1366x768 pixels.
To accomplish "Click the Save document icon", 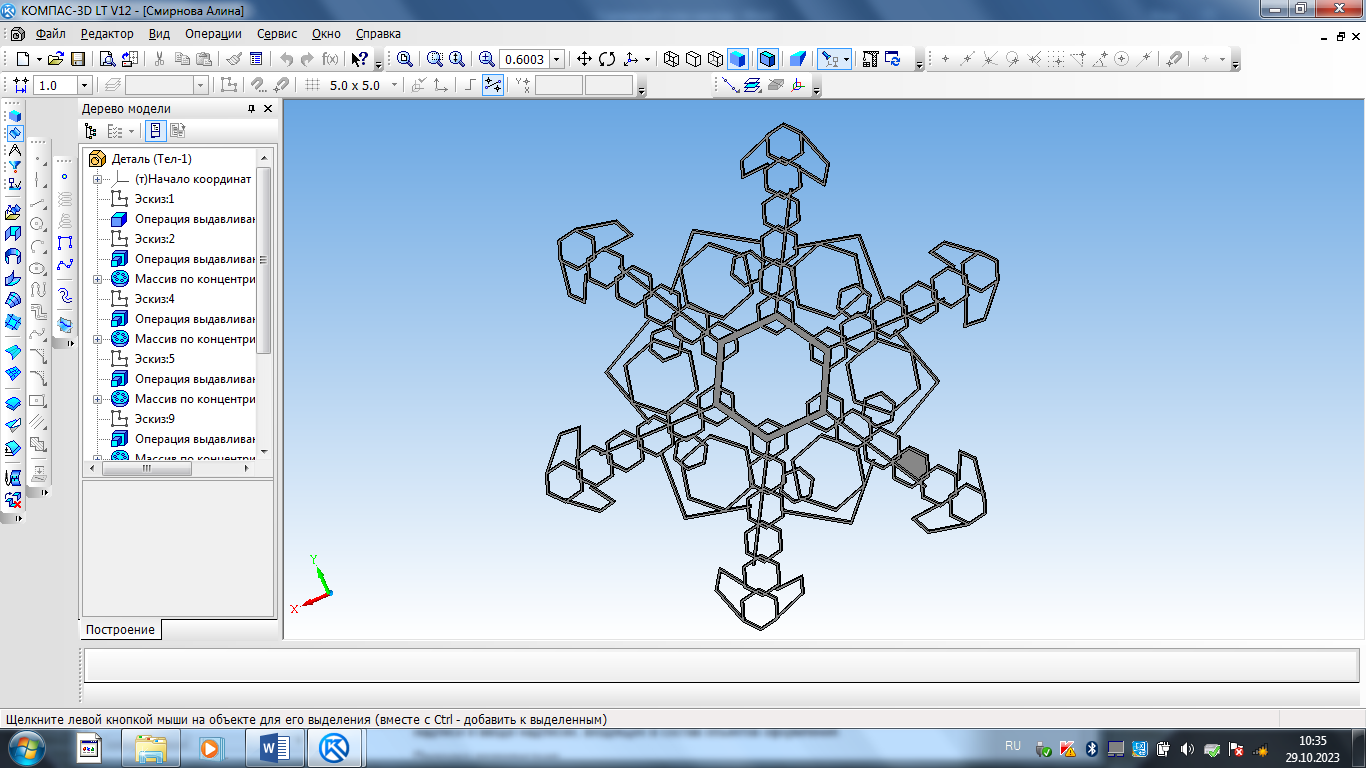I will click(77, 59).
